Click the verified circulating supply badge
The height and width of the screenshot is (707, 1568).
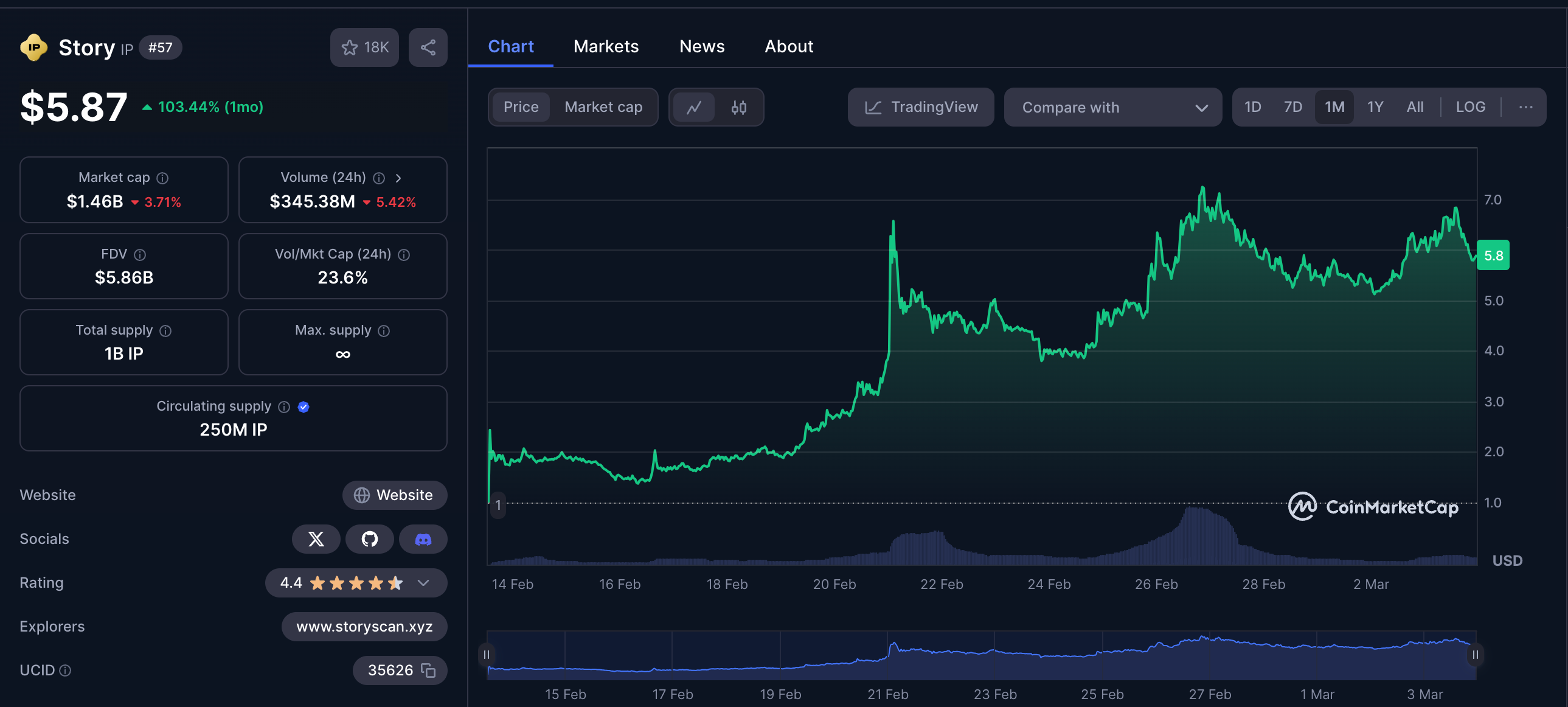pyautogui.click(x=304, y=407)
